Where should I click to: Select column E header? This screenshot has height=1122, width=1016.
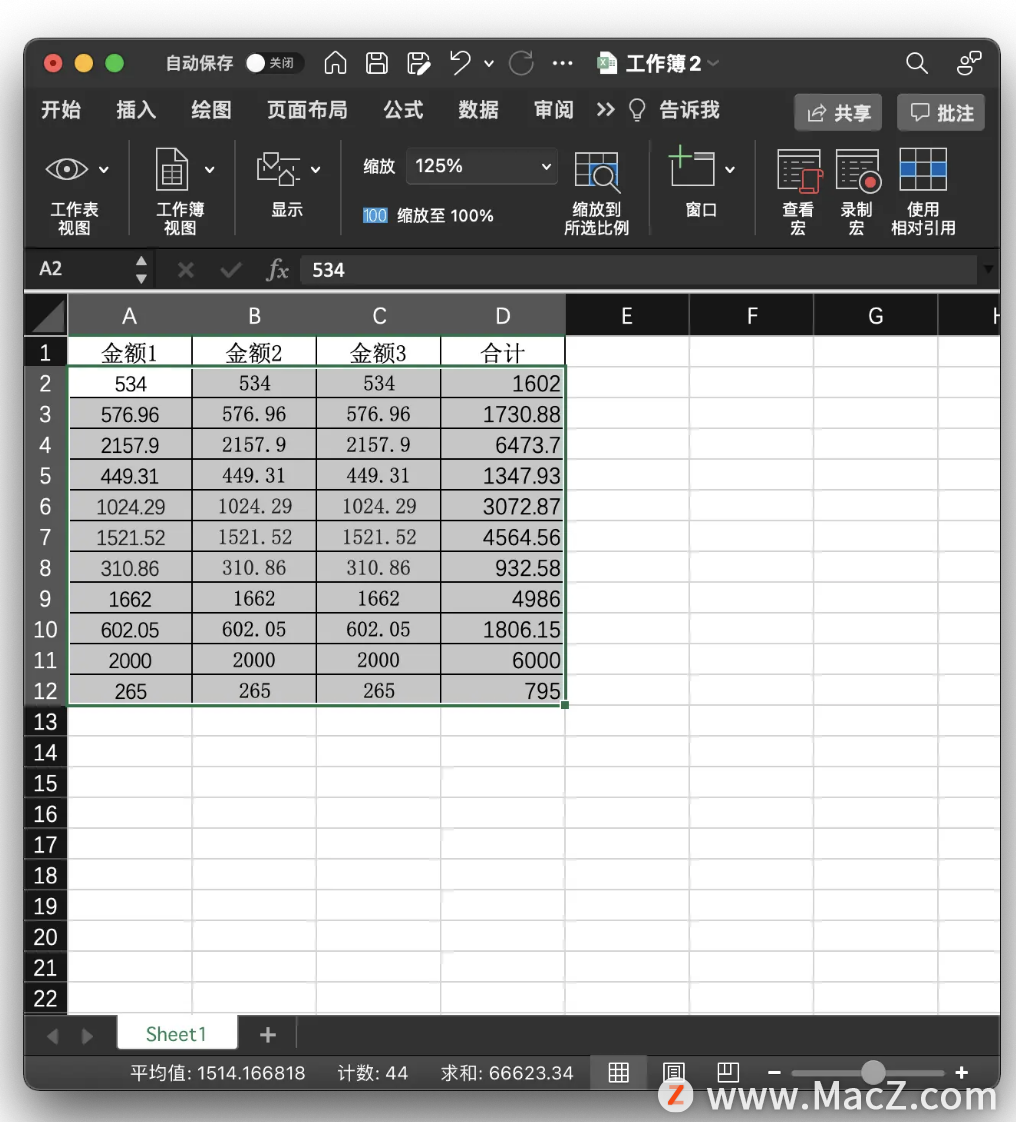pos(627,316)
